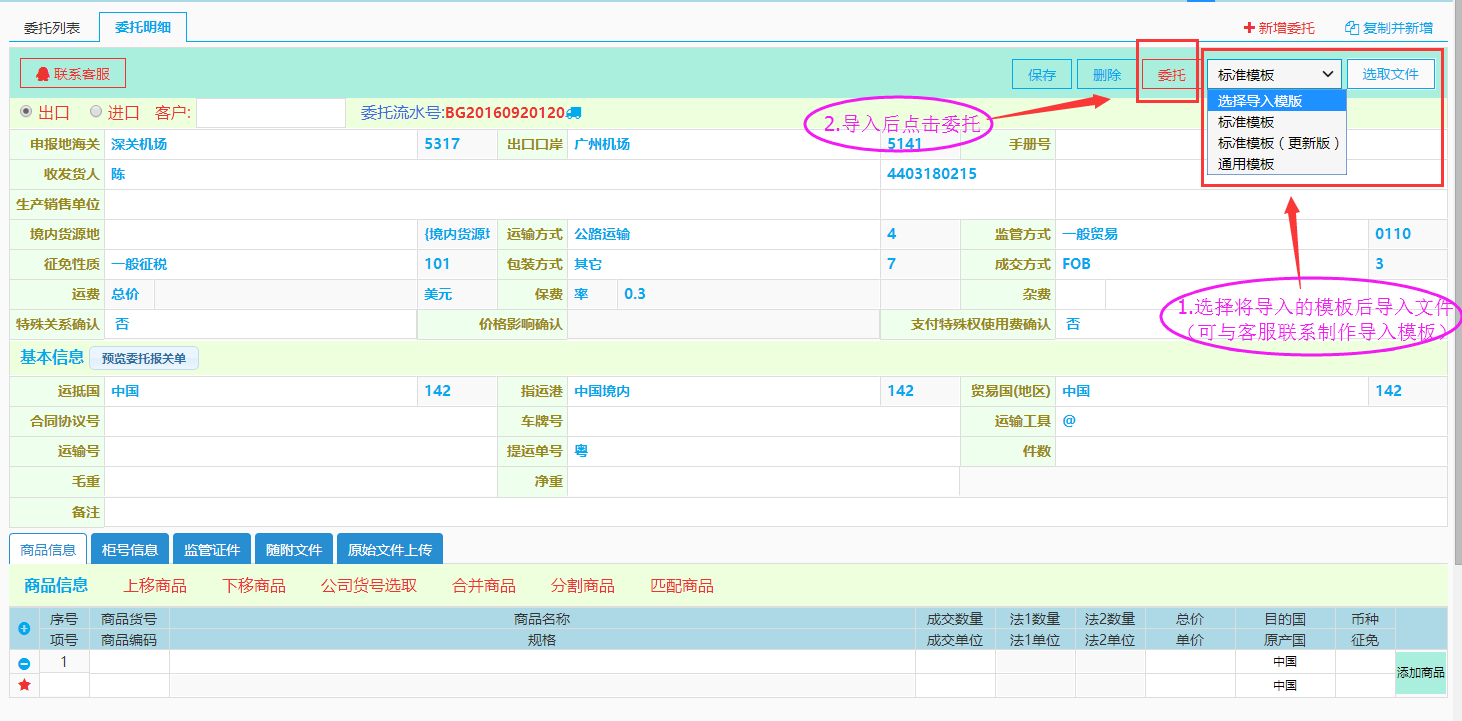Select the 进口 radio button

tap(96, 112)
